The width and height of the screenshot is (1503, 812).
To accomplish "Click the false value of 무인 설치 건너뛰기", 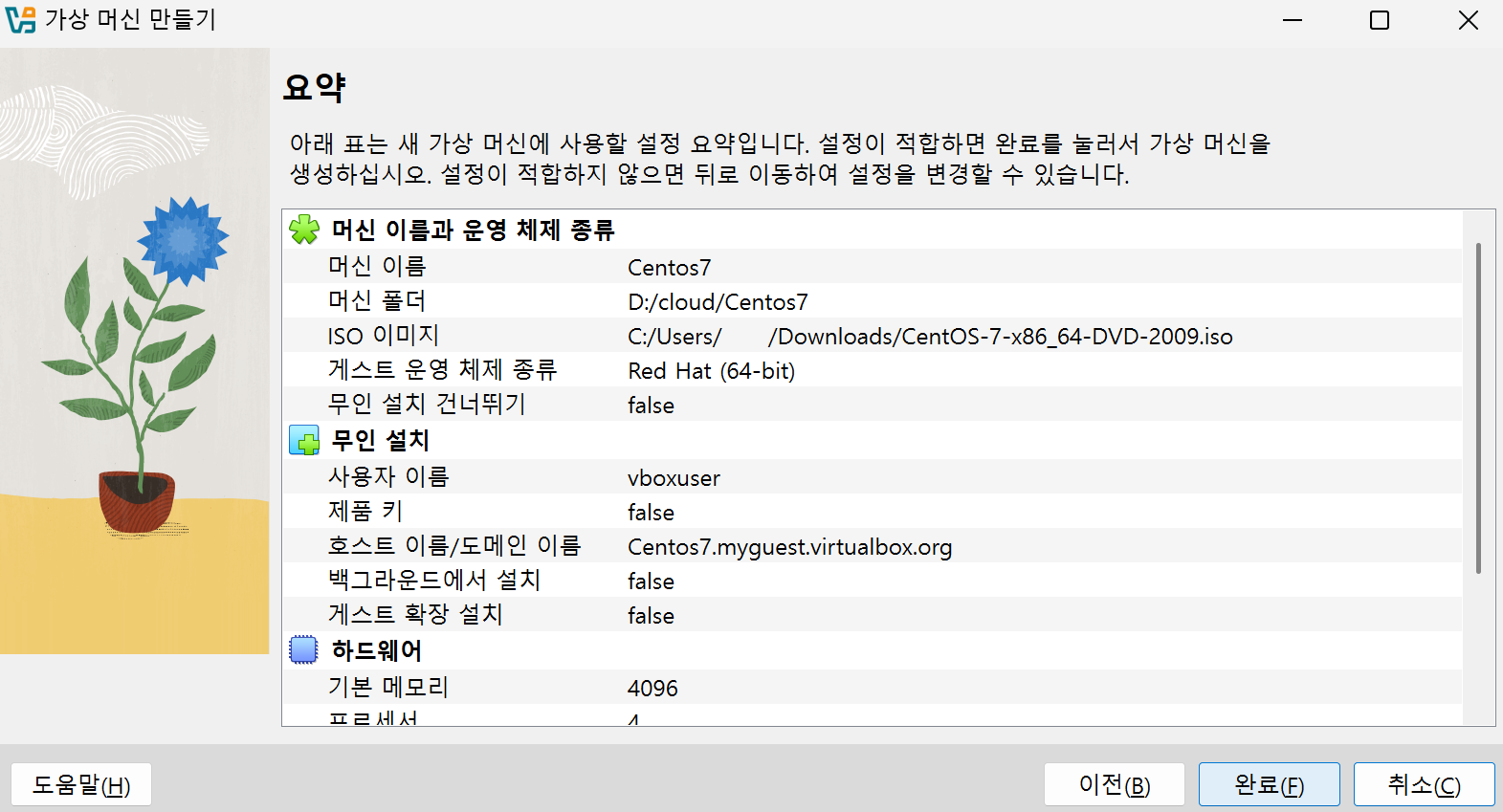I will [651, 406].
